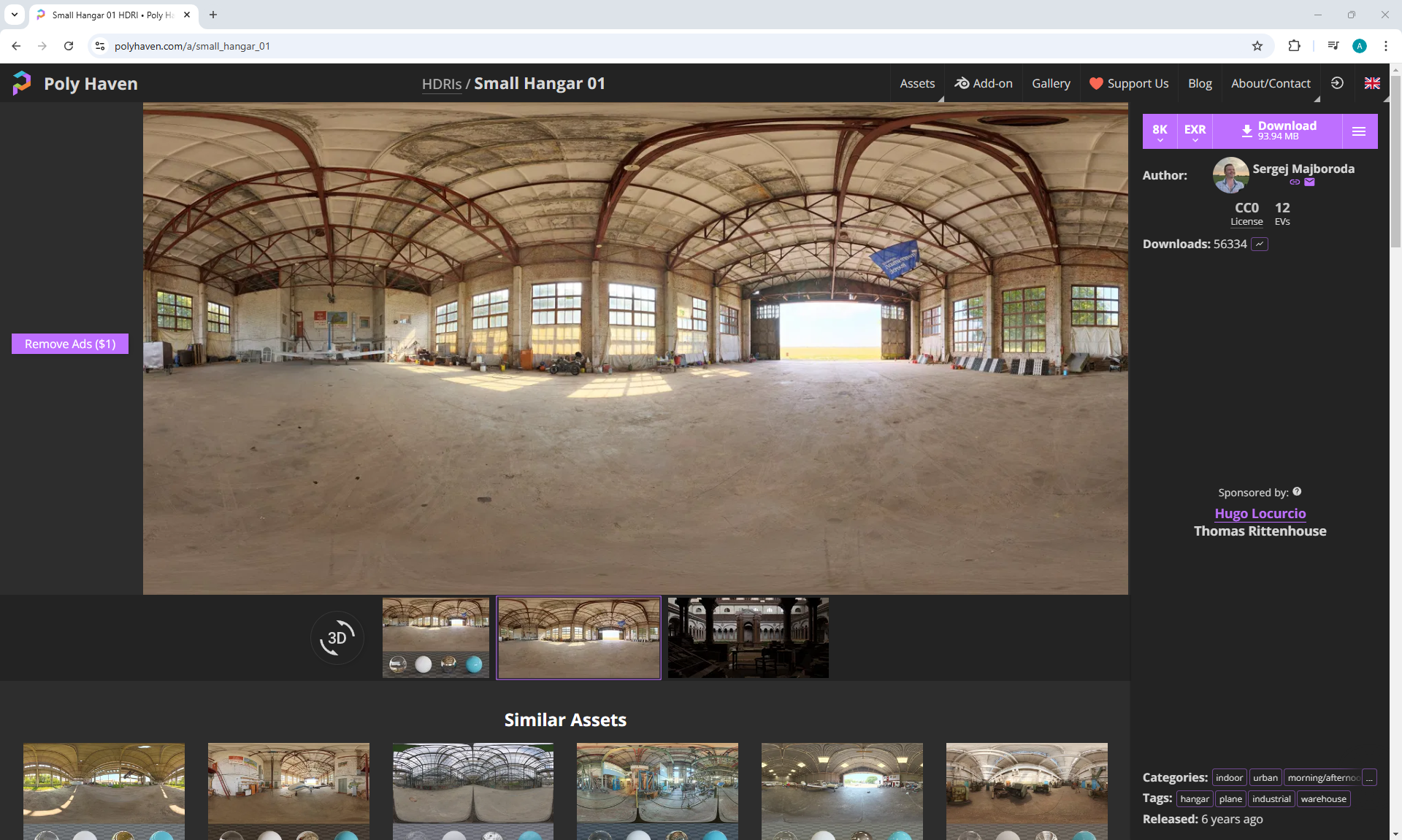
Task: Bookmark this page with star icon
Action: coord(1257,46)
